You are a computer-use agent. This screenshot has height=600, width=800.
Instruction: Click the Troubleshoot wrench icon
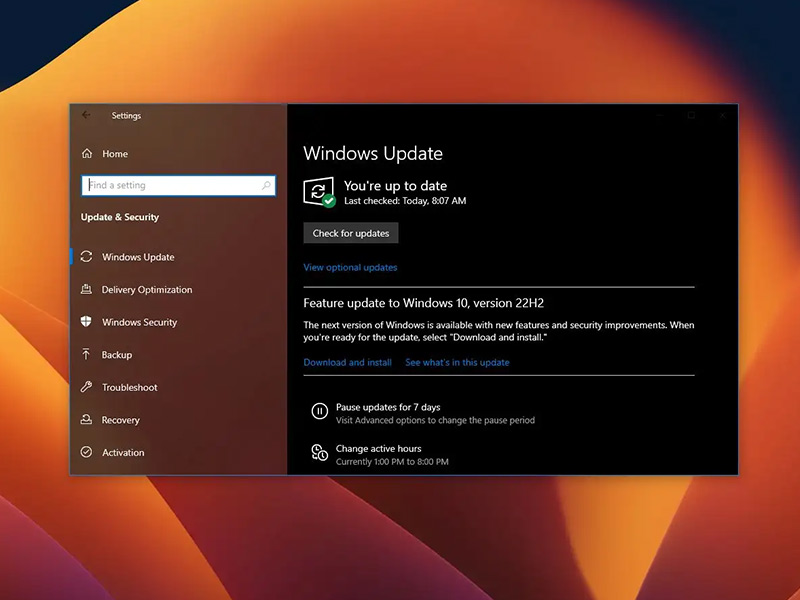point(86,387)
